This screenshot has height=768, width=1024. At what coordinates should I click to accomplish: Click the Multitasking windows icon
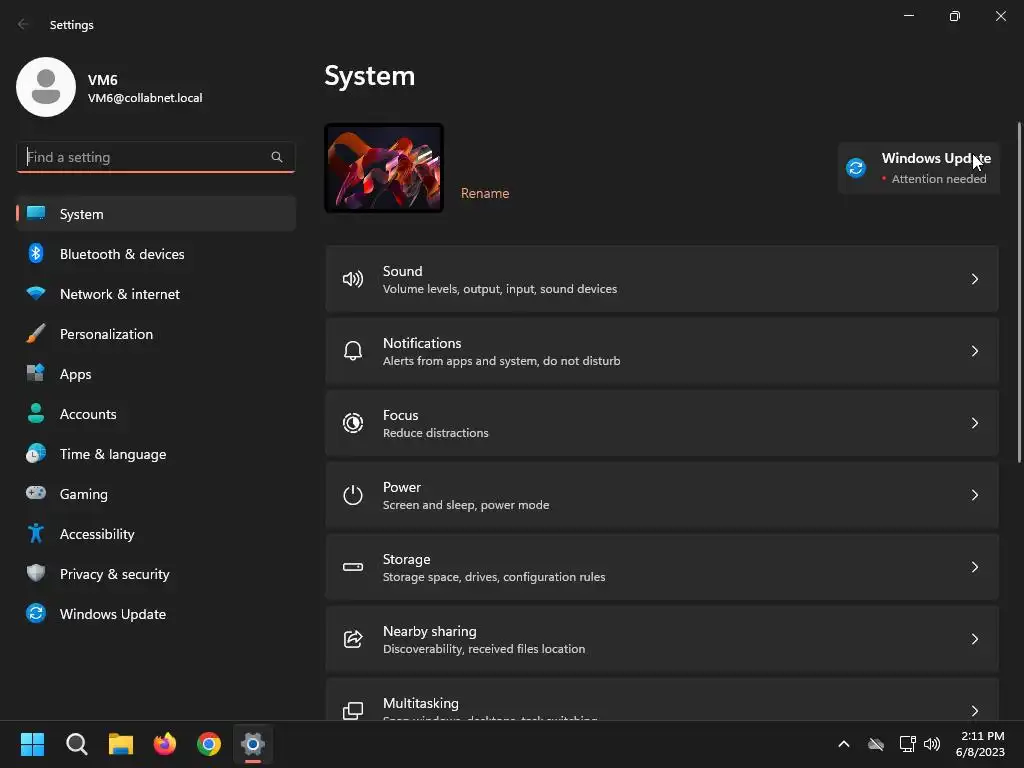click(353, 711)
